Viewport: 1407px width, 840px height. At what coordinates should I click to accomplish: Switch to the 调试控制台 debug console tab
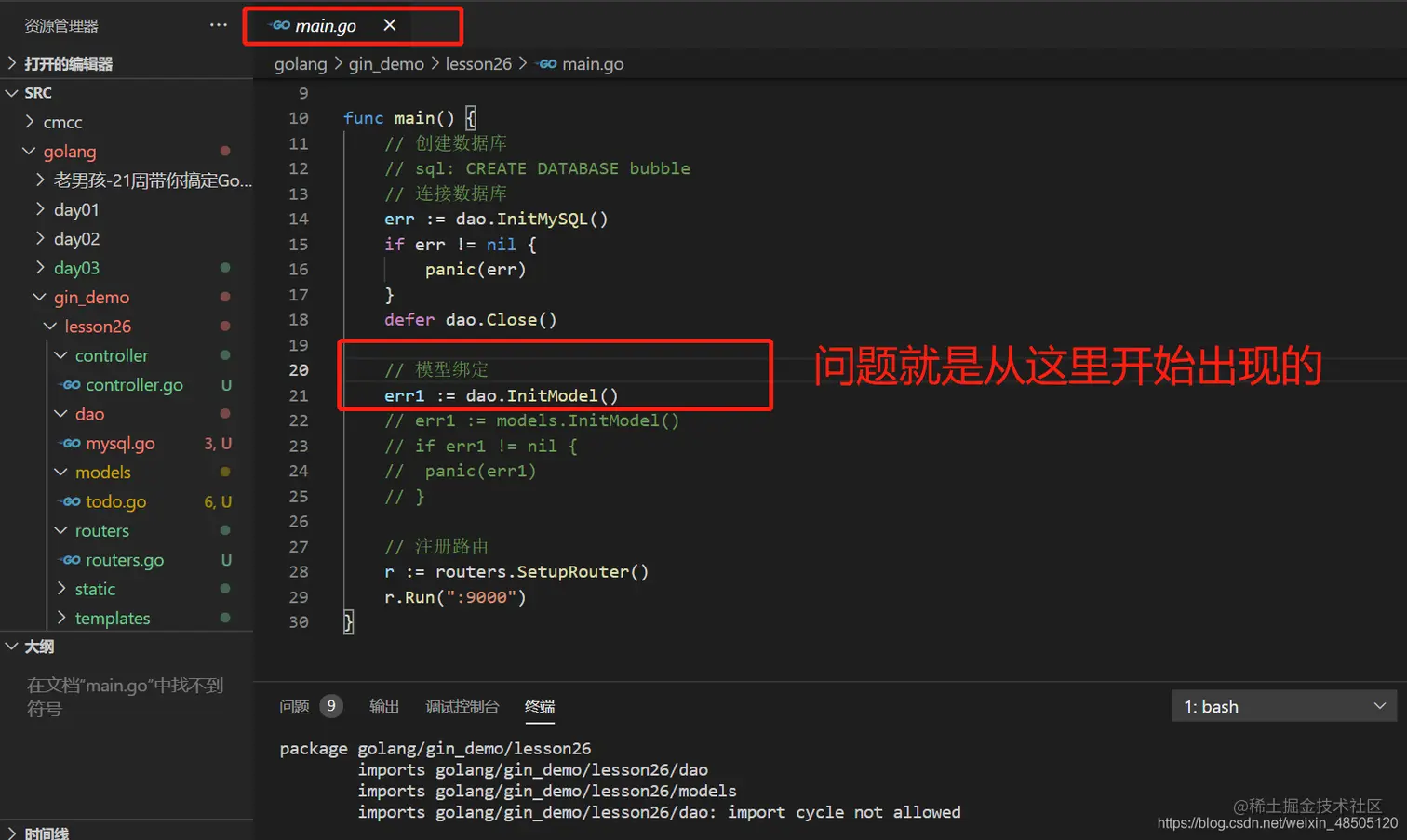(x=462, y=707)
